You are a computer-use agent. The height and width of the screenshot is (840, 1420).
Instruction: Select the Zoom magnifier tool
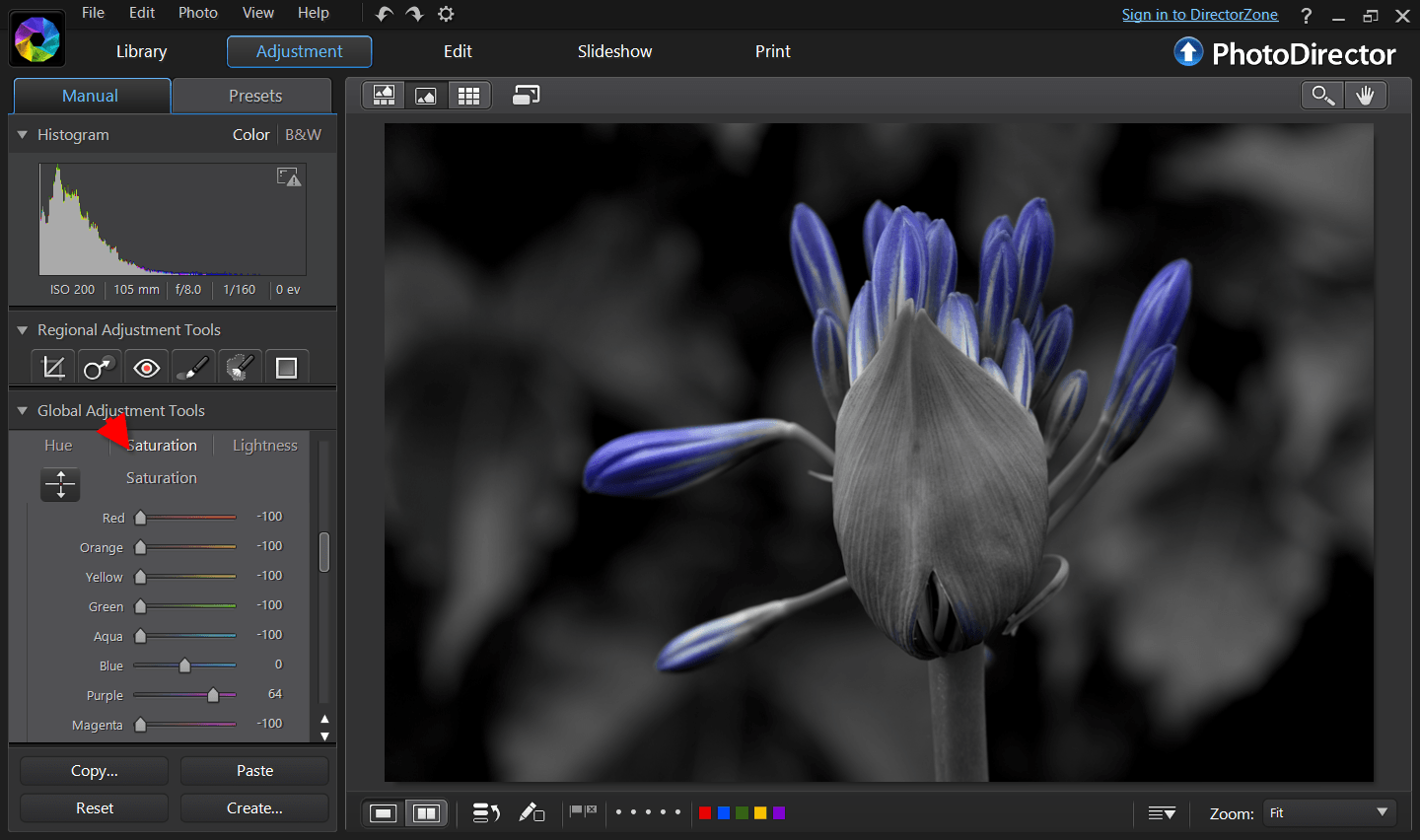(x=1322, y=95)
